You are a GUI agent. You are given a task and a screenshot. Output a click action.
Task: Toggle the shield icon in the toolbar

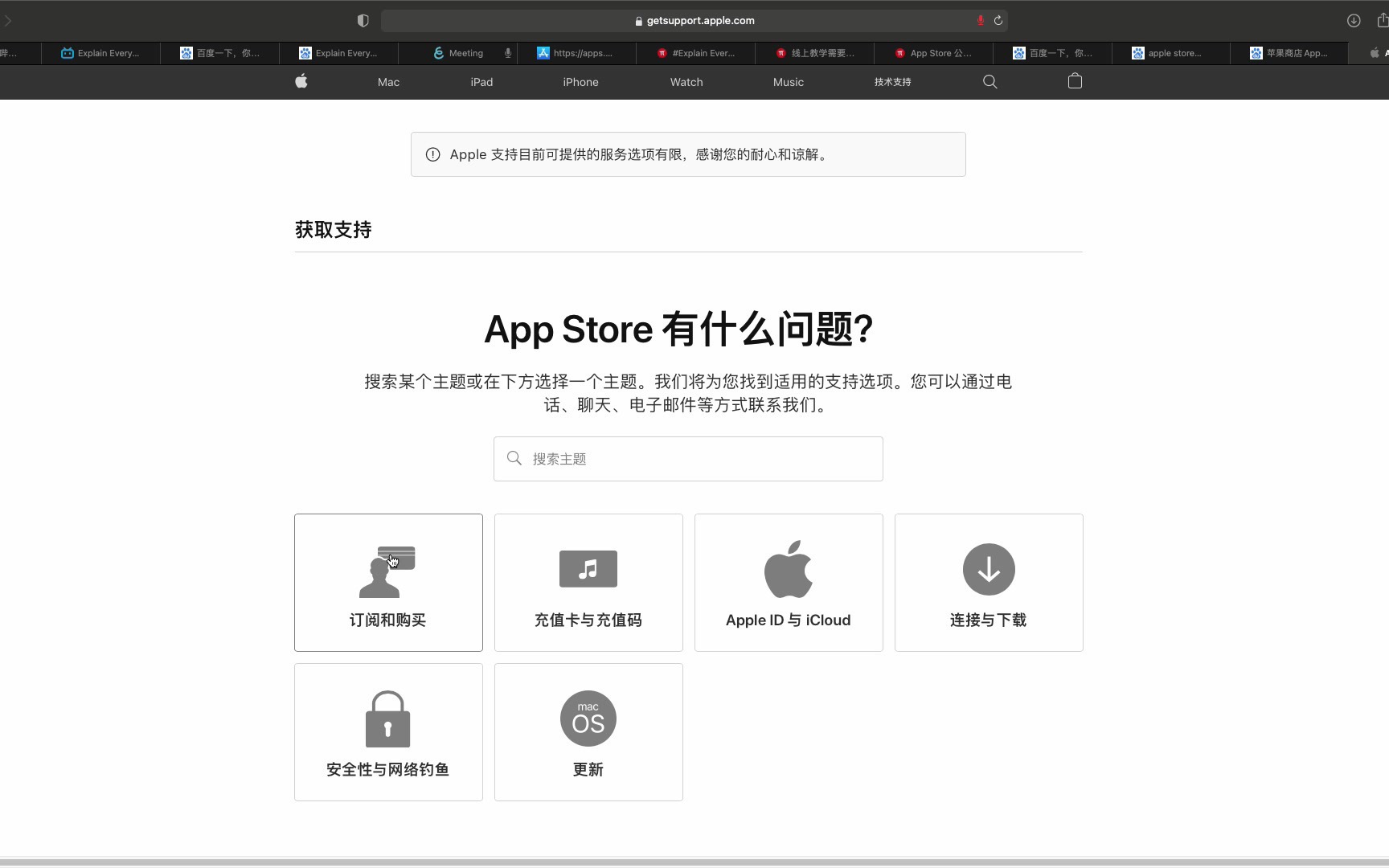coord(363,20)
